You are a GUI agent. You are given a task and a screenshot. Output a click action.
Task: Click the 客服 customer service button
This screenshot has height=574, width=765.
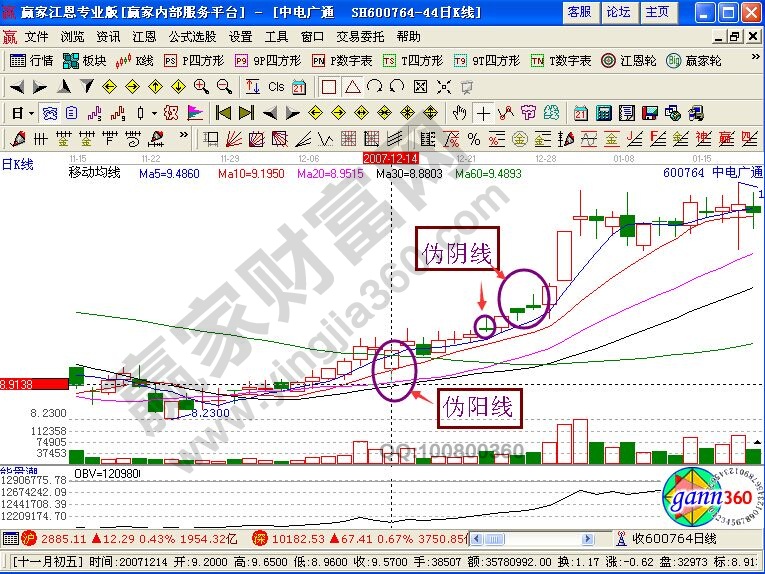tap(580, 12)
